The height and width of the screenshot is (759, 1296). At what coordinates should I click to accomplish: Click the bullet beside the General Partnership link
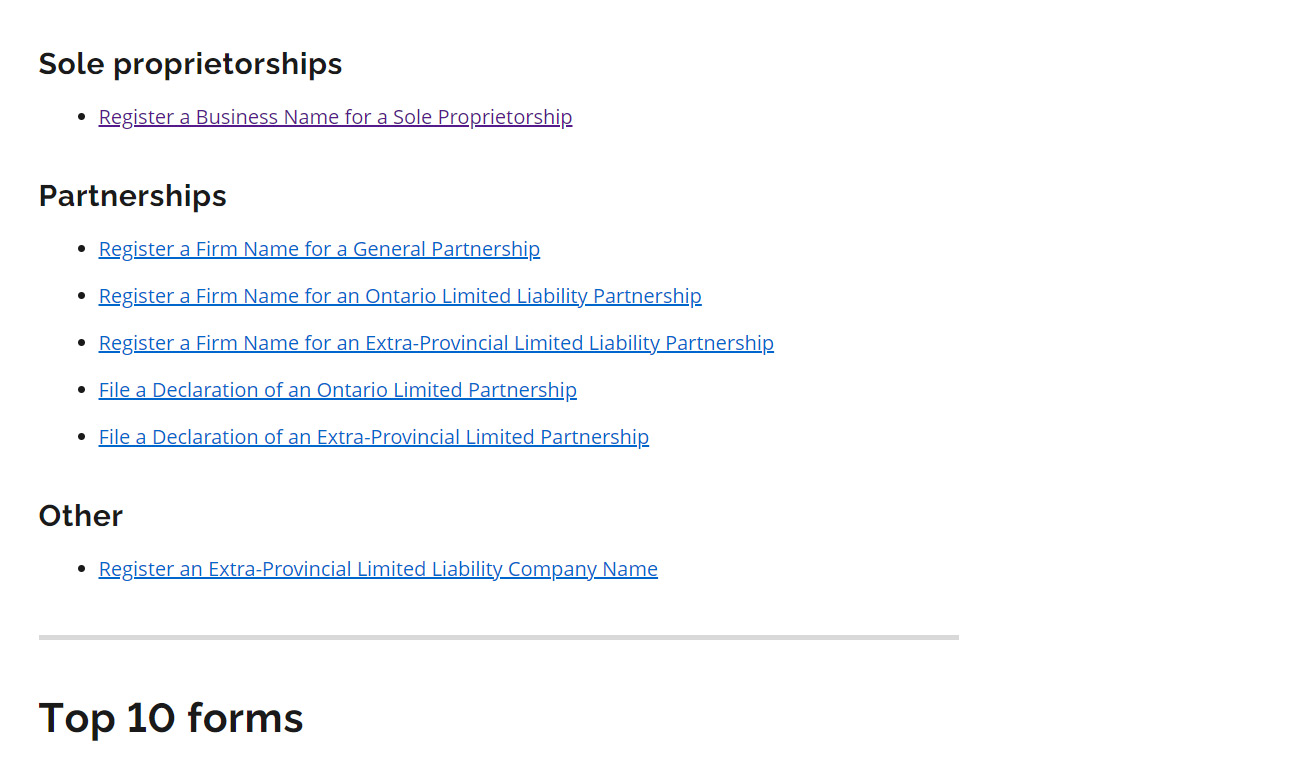pos(83,249)
